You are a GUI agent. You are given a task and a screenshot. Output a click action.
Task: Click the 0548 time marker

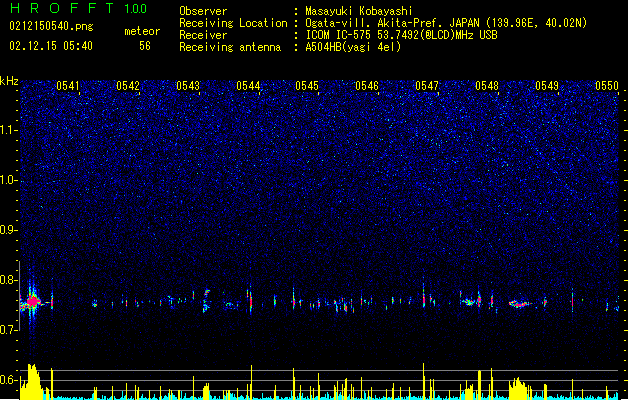487,86
